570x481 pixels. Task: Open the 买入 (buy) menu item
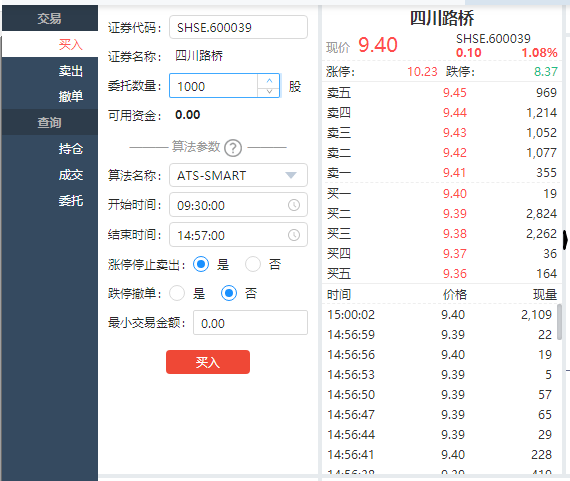click(50, 44)
